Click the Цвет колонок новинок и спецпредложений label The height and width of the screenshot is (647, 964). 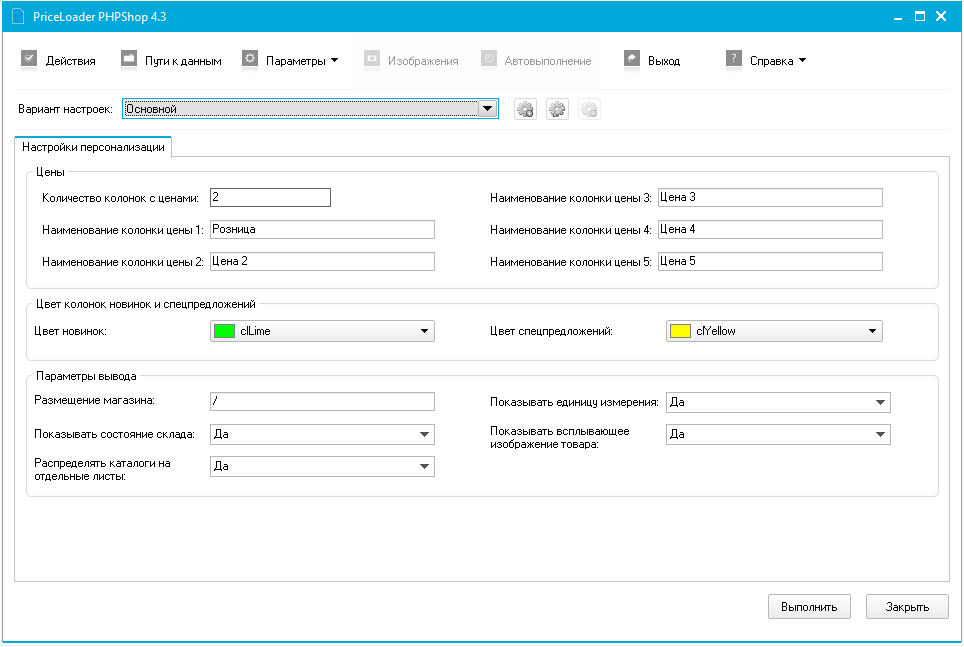[146, 304]
